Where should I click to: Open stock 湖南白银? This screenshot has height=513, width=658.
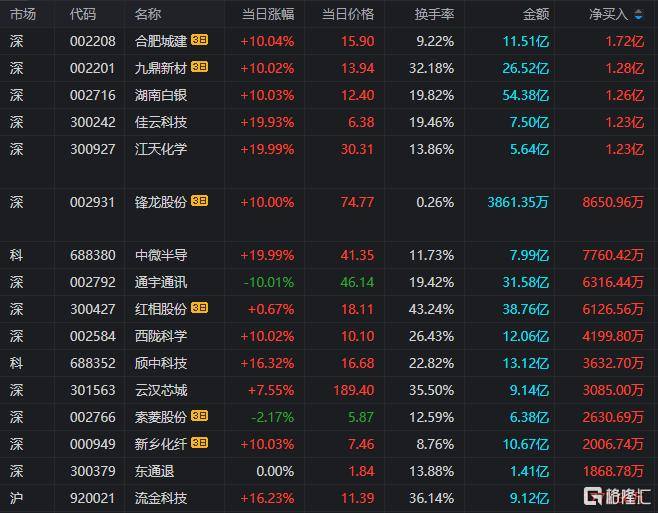tap(160, 94)
